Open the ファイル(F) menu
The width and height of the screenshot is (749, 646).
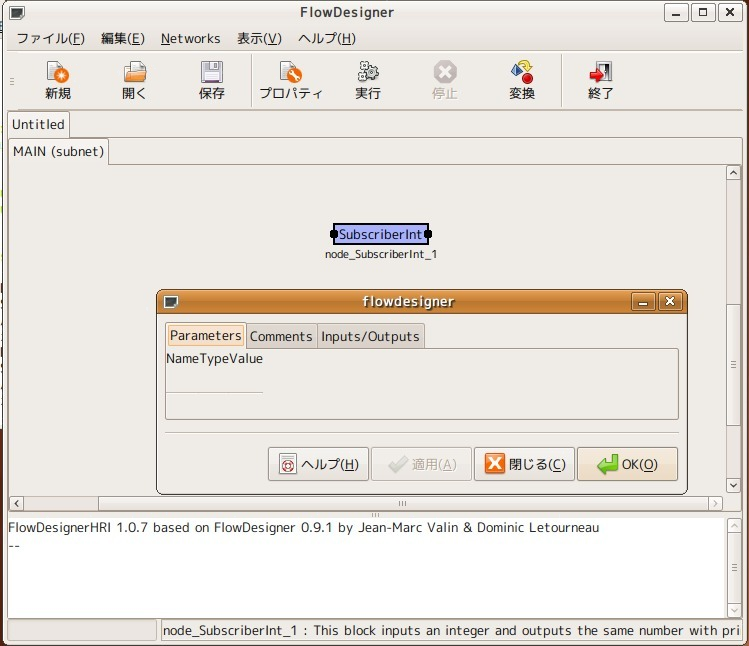[x=50, y=38]
